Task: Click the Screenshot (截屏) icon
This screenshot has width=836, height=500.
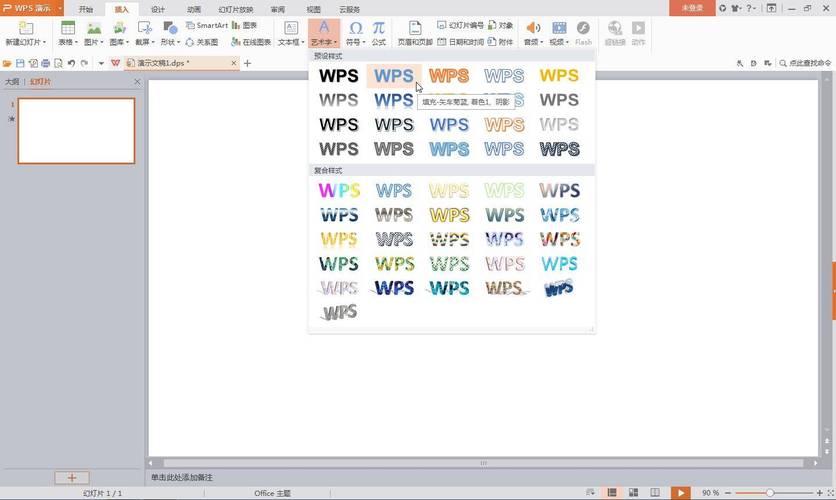Action: (144, 28)
